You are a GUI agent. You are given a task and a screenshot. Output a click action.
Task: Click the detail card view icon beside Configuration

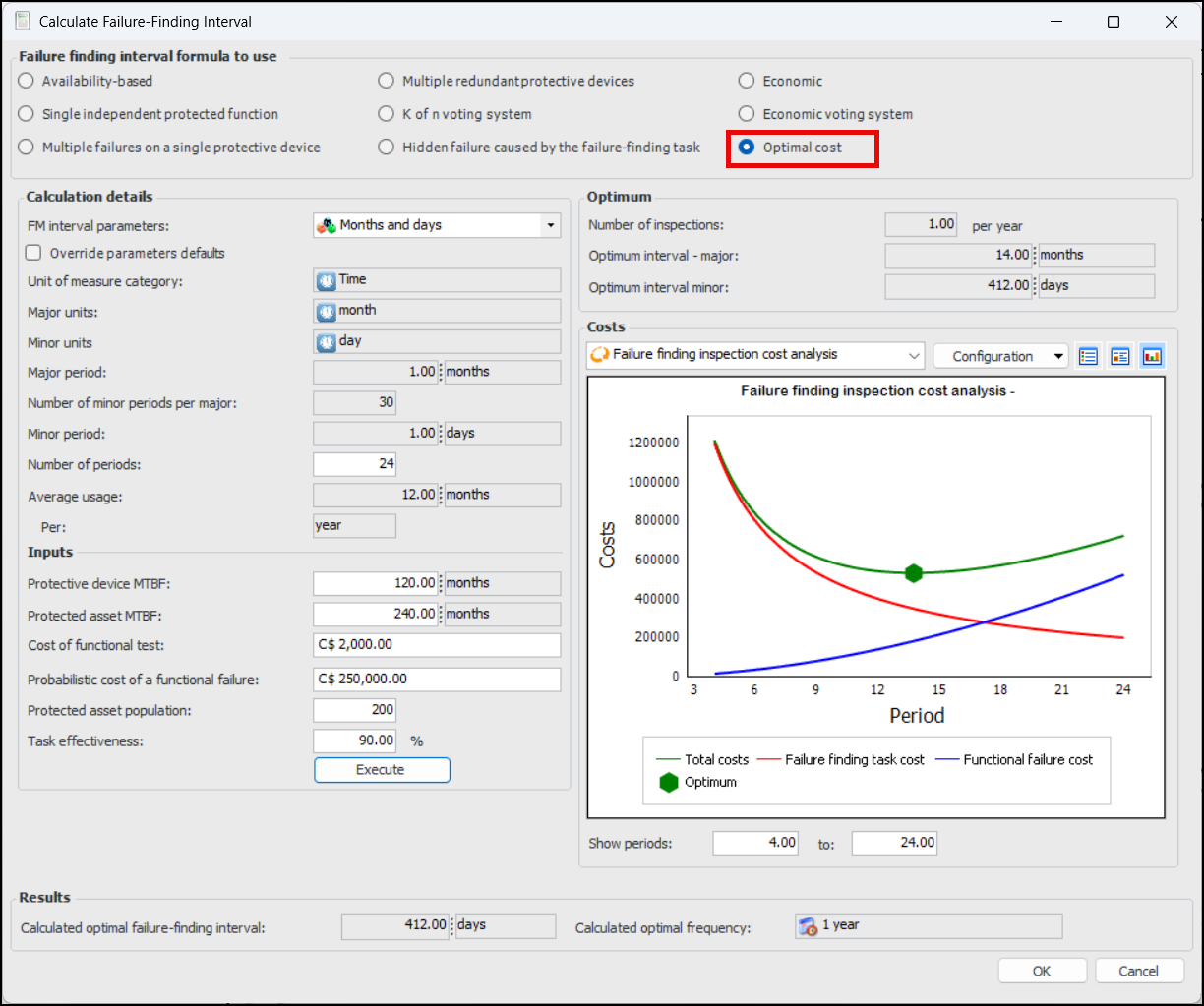1120,356
